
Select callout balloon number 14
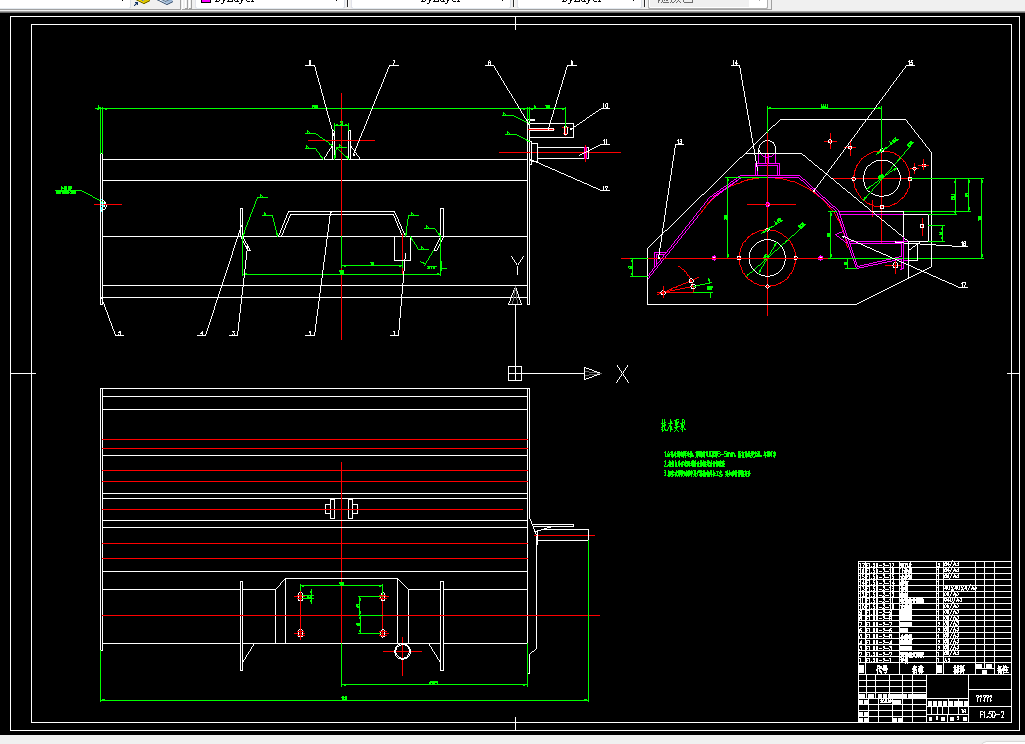735,63
